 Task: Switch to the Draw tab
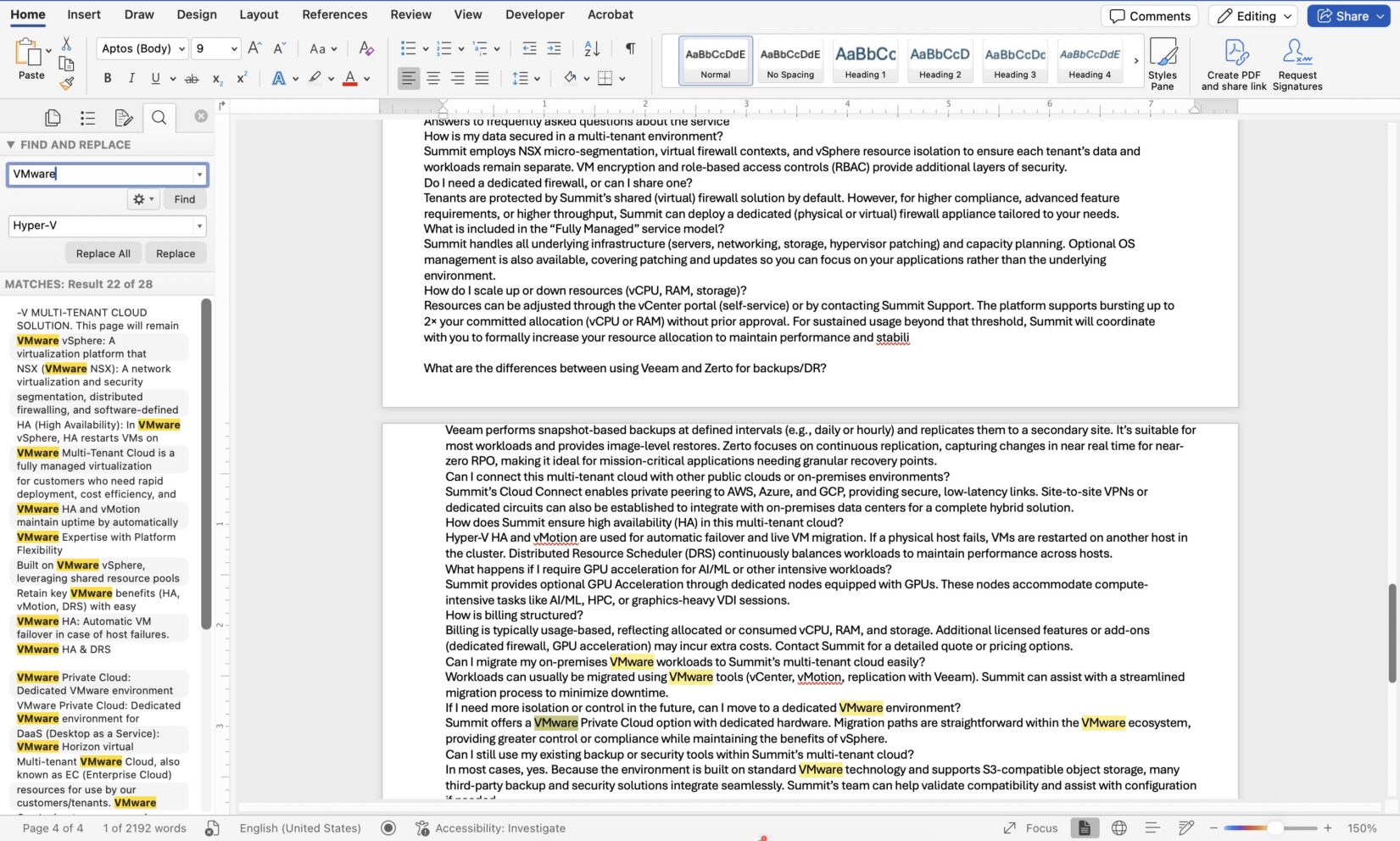coord(139,14)
